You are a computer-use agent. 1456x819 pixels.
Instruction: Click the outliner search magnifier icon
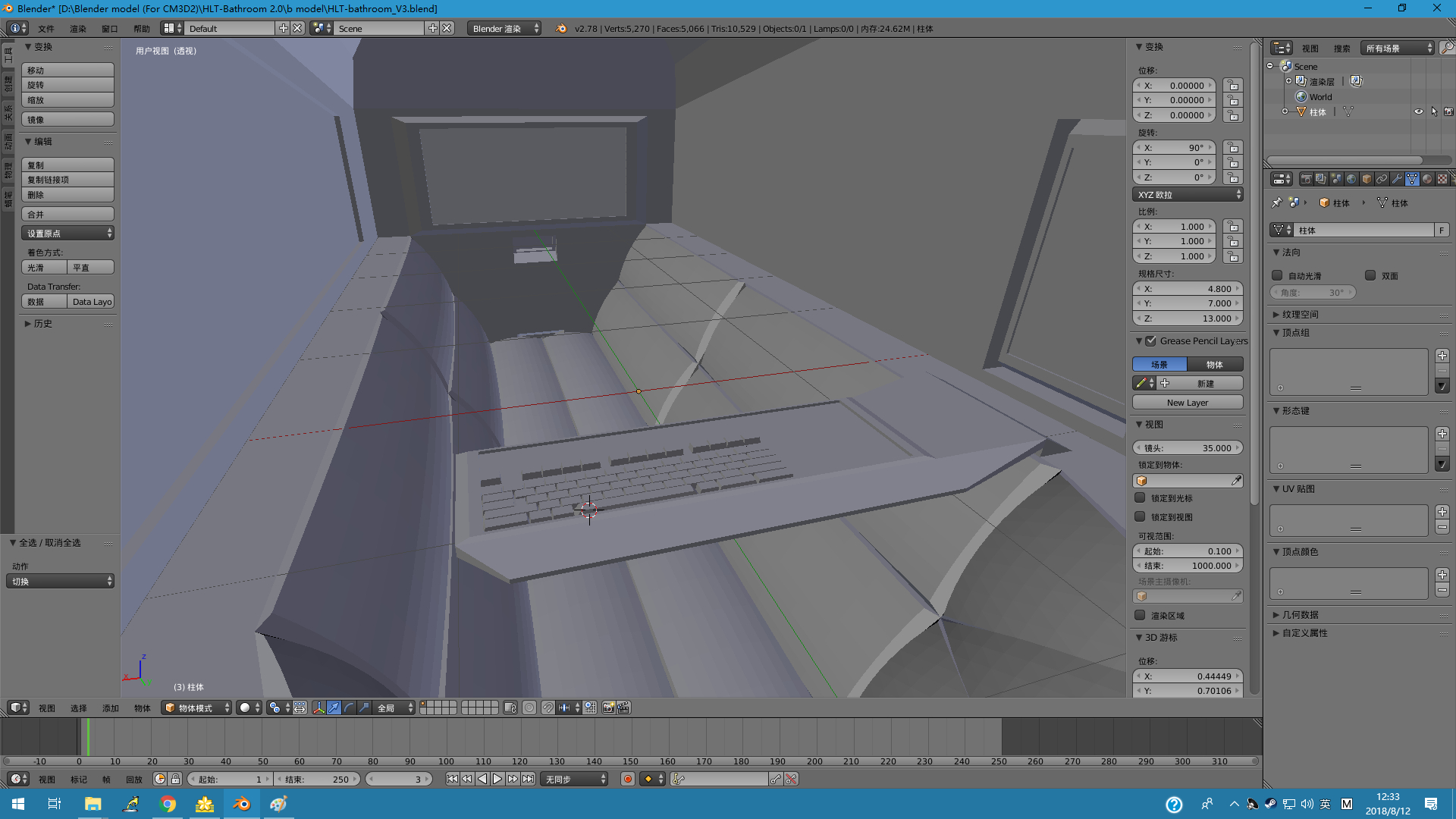pyautogui.click(x=1447, y=48)
